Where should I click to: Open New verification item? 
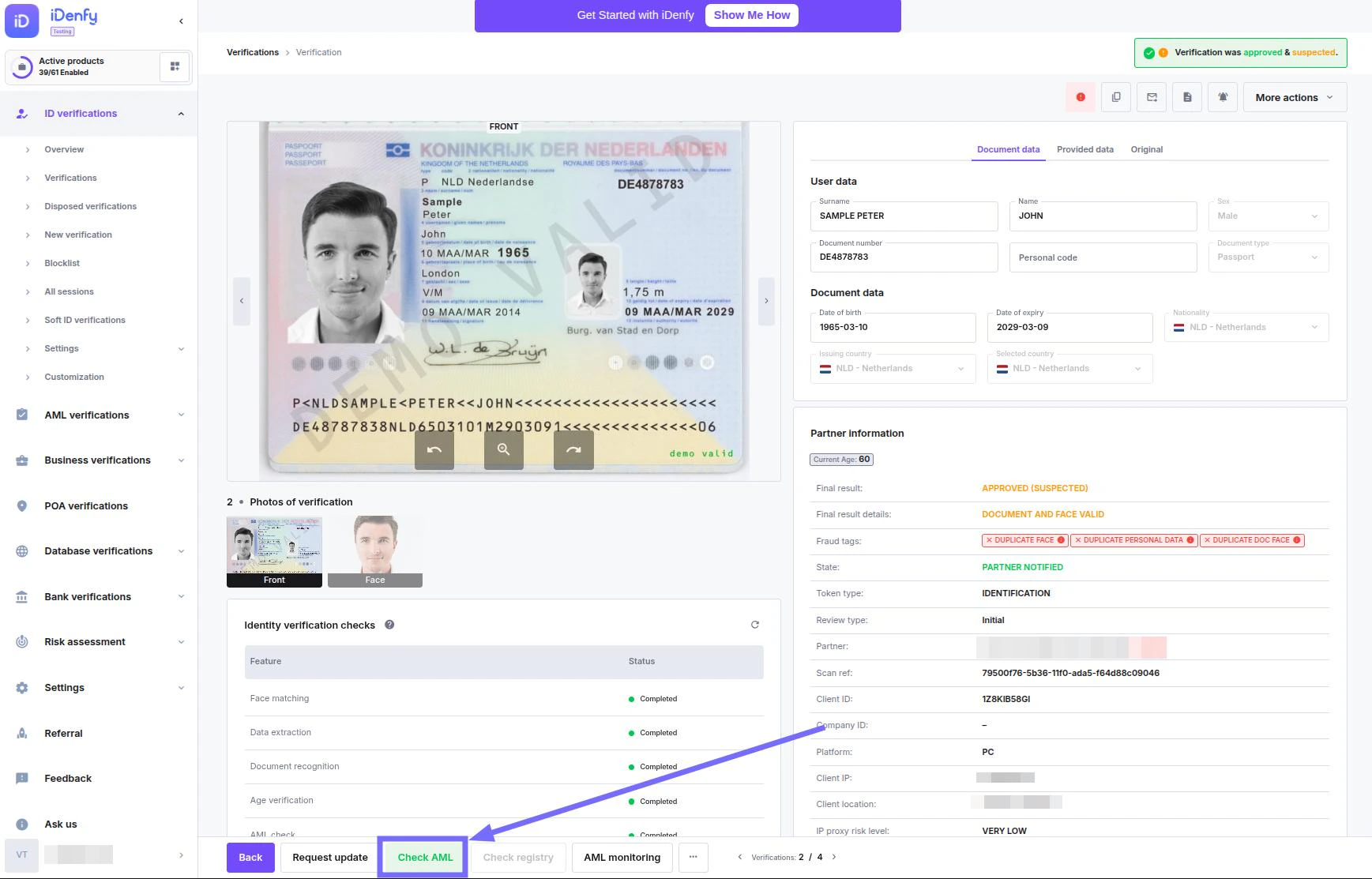(78, 235)
